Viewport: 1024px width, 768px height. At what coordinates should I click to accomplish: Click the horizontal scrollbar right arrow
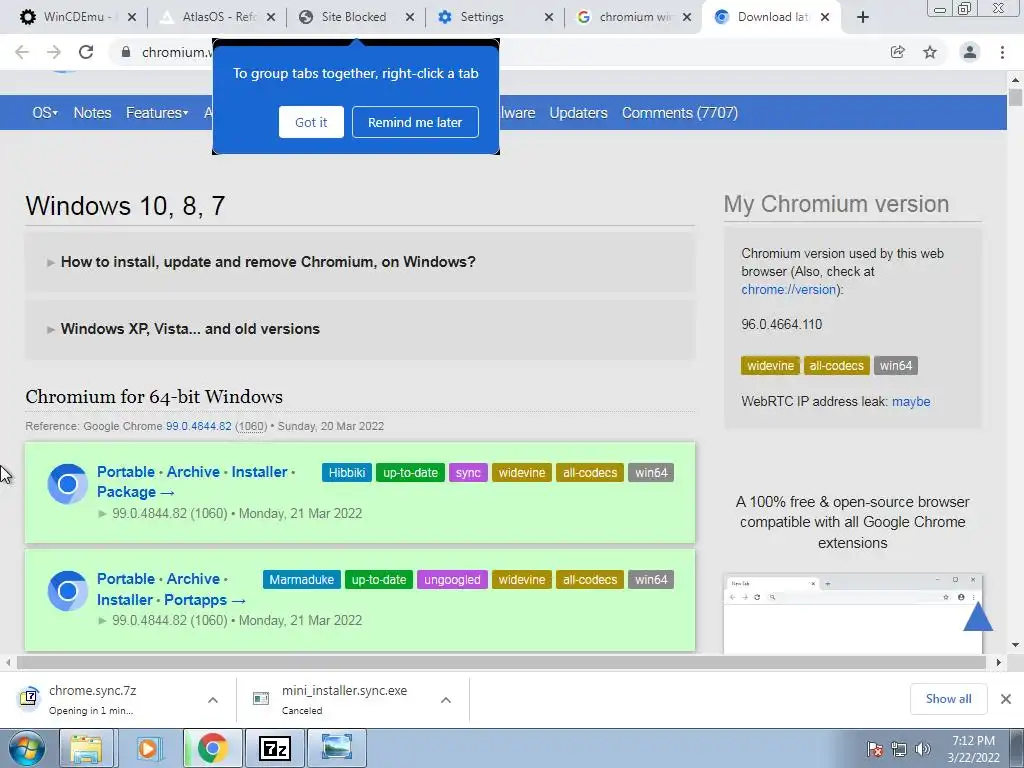click(999, 662)
